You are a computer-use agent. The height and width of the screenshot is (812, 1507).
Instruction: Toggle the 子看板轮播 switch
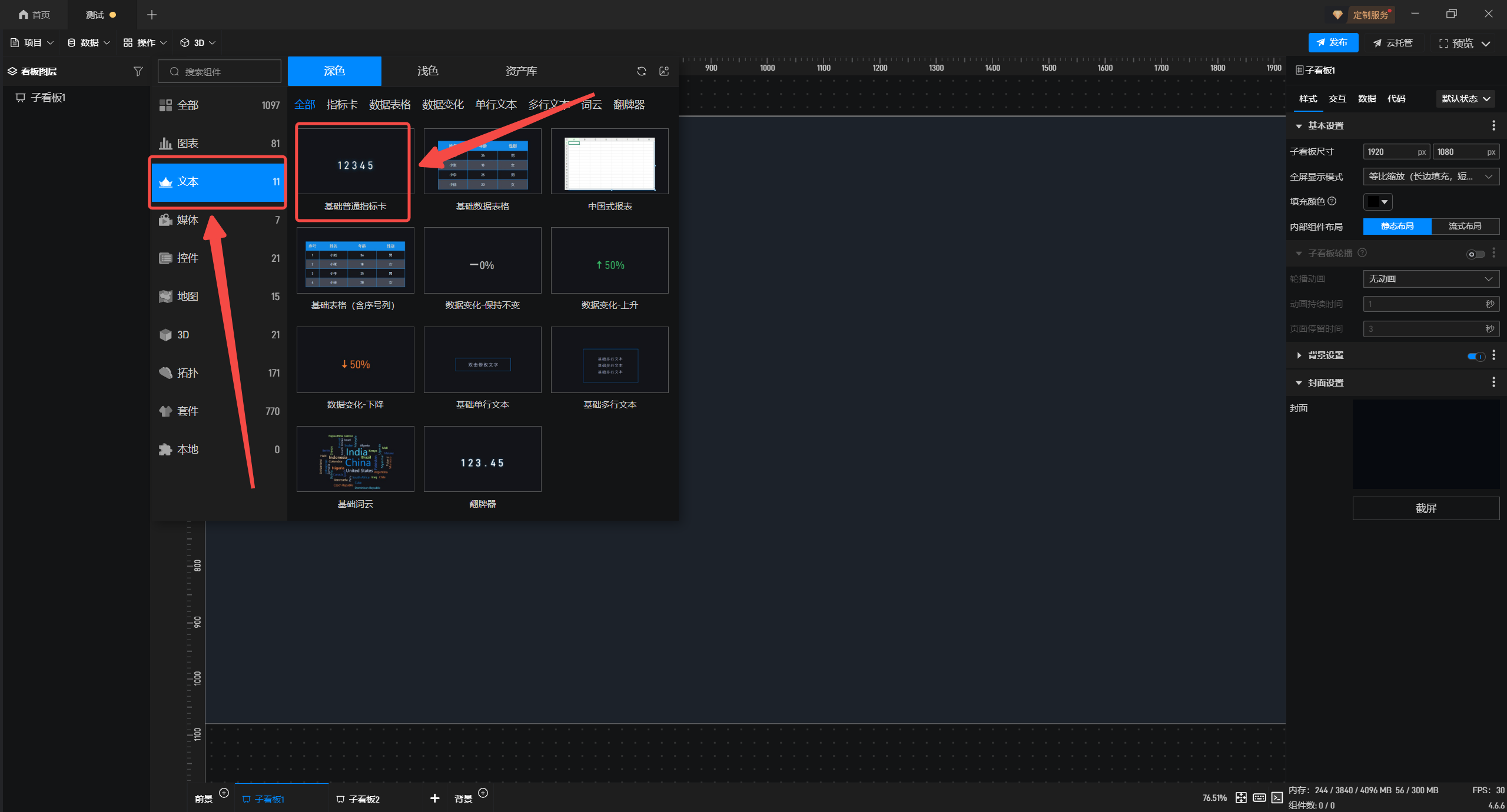(1475, 254)
